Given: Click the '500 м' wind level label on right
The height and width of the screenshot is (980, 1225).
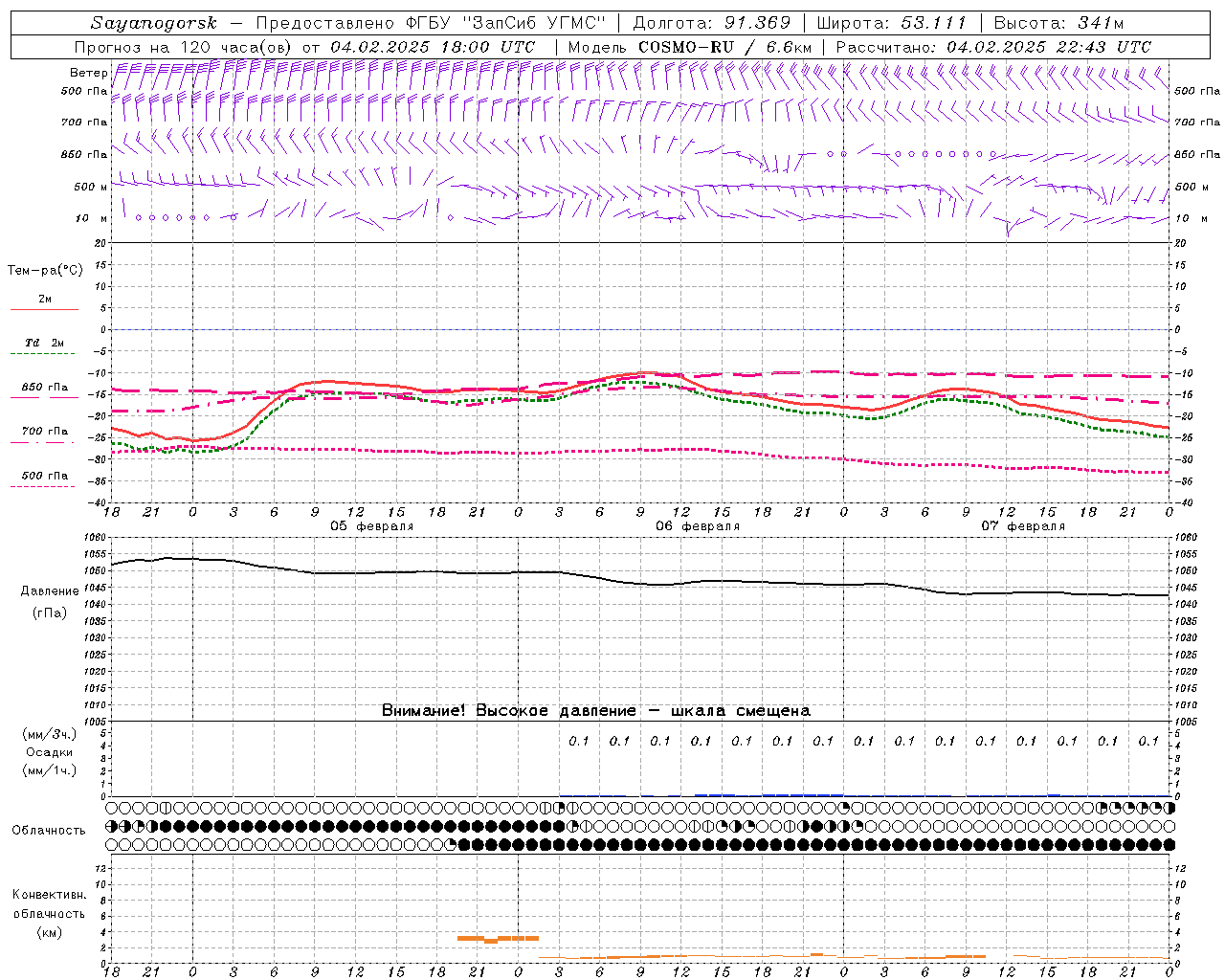Looking at the screenshot, I should point(1191,187).
